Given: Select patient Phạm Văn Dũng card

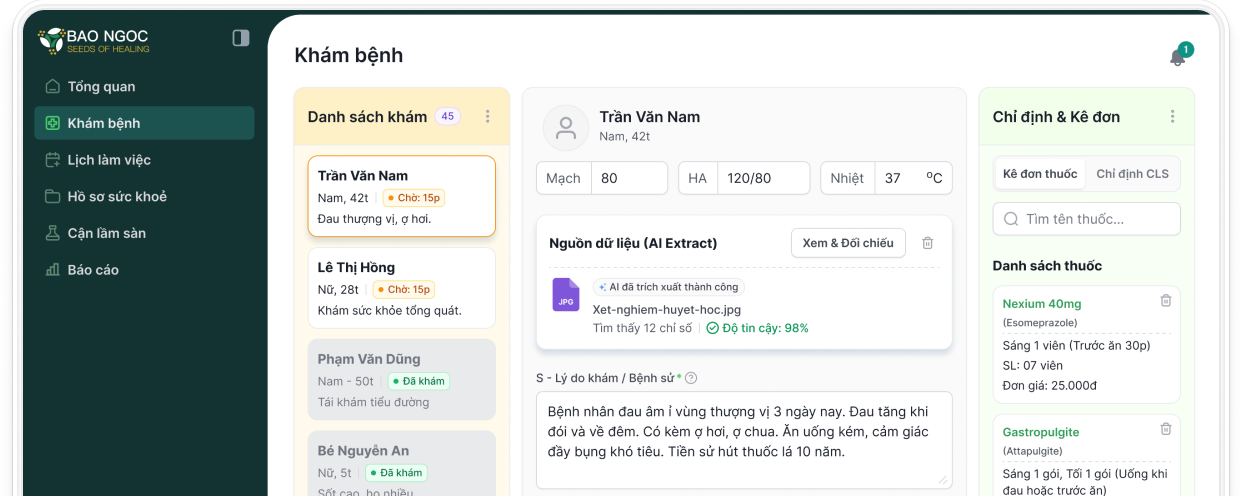Looking at the screenshot, I should (x=401, y=379).
